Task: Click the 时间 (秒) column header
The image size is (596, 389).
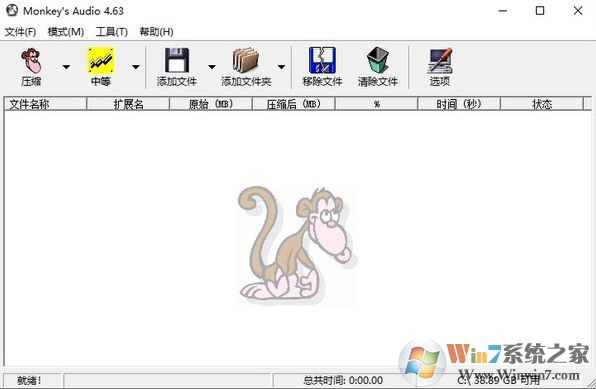Action: pos(459,104)
